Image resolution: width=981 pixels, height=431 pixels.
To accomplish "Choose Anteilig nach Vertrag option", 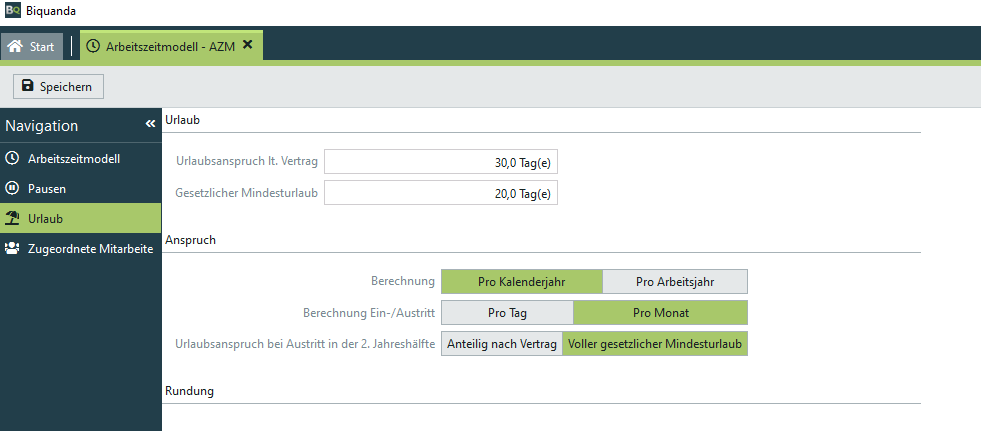I will (x=502, y=344).
